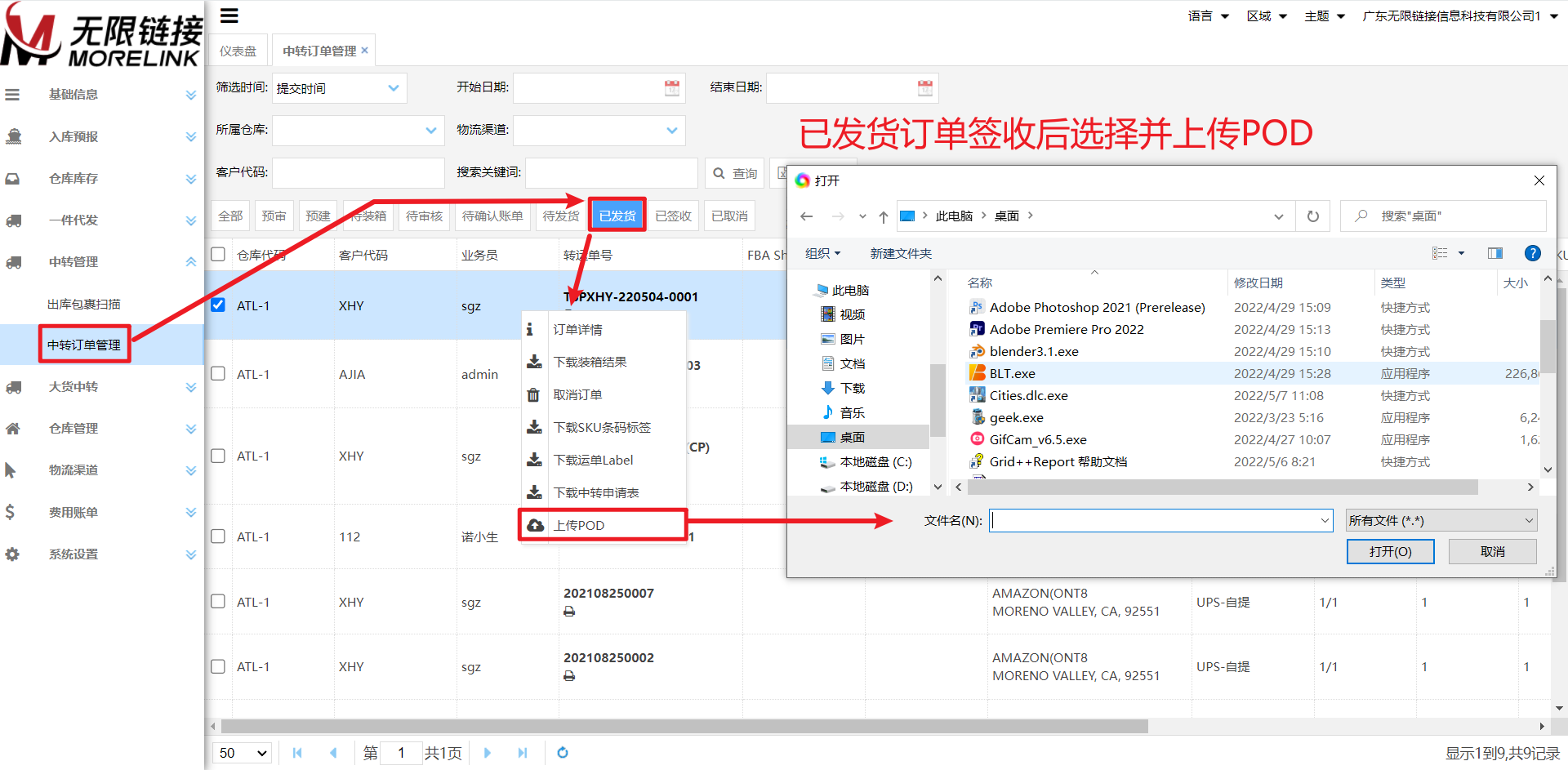This screenshot has height=770, width=1568.
Task: Select the GifCam_v6.5.exe file
Action: [x=1038, y=439]
